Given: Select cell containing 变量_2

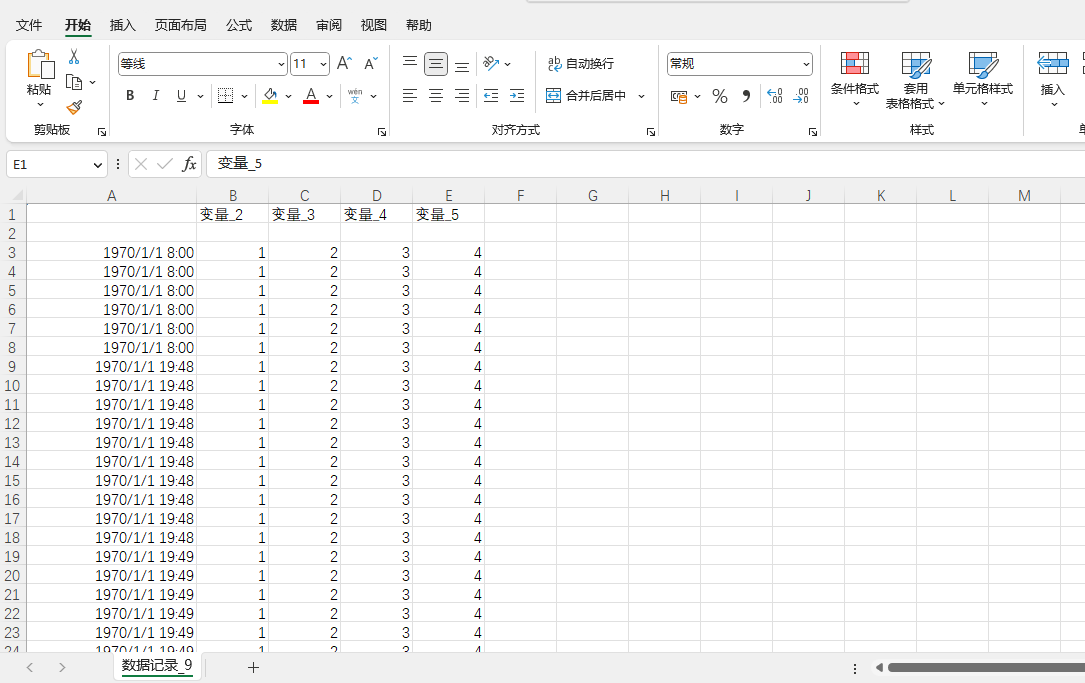Looking at the screenshot, I should pos(232,215).
